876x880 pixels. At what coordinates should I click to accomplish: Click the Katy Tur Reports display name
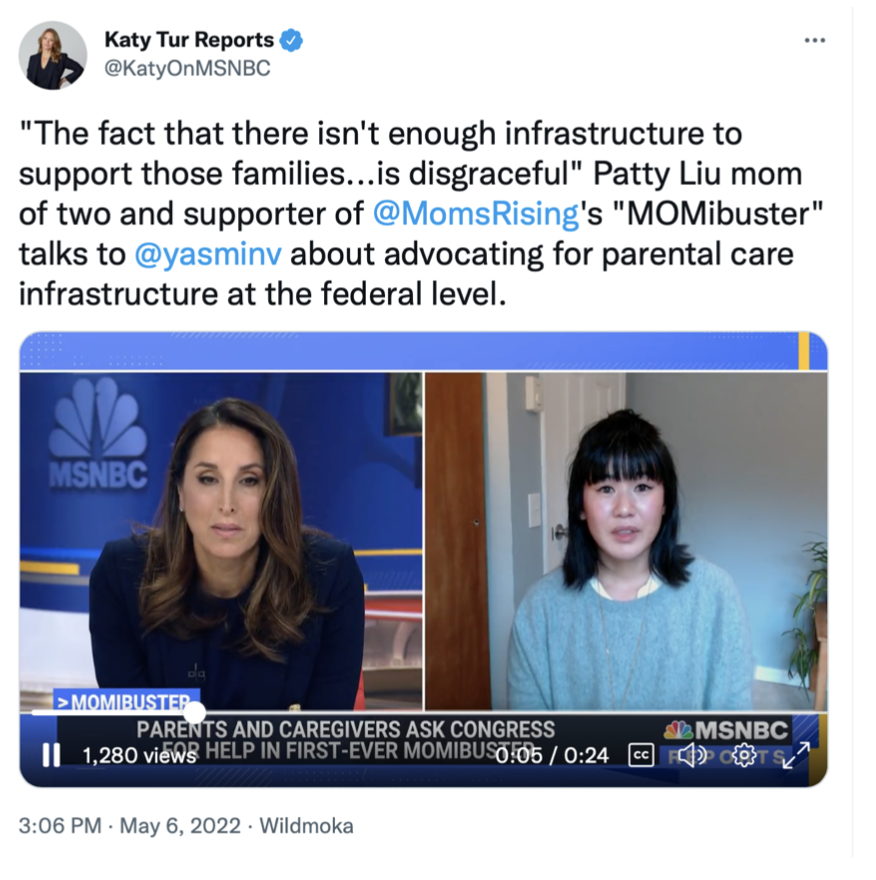pos(189,40)
